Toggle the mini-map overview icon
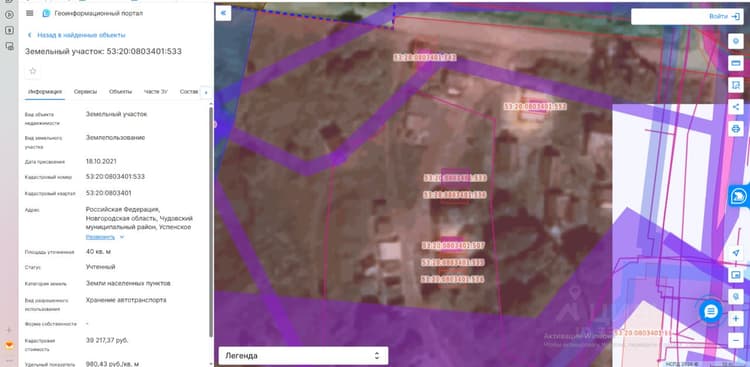Screen dimensions: 750x367 click(x=736, y=275)
